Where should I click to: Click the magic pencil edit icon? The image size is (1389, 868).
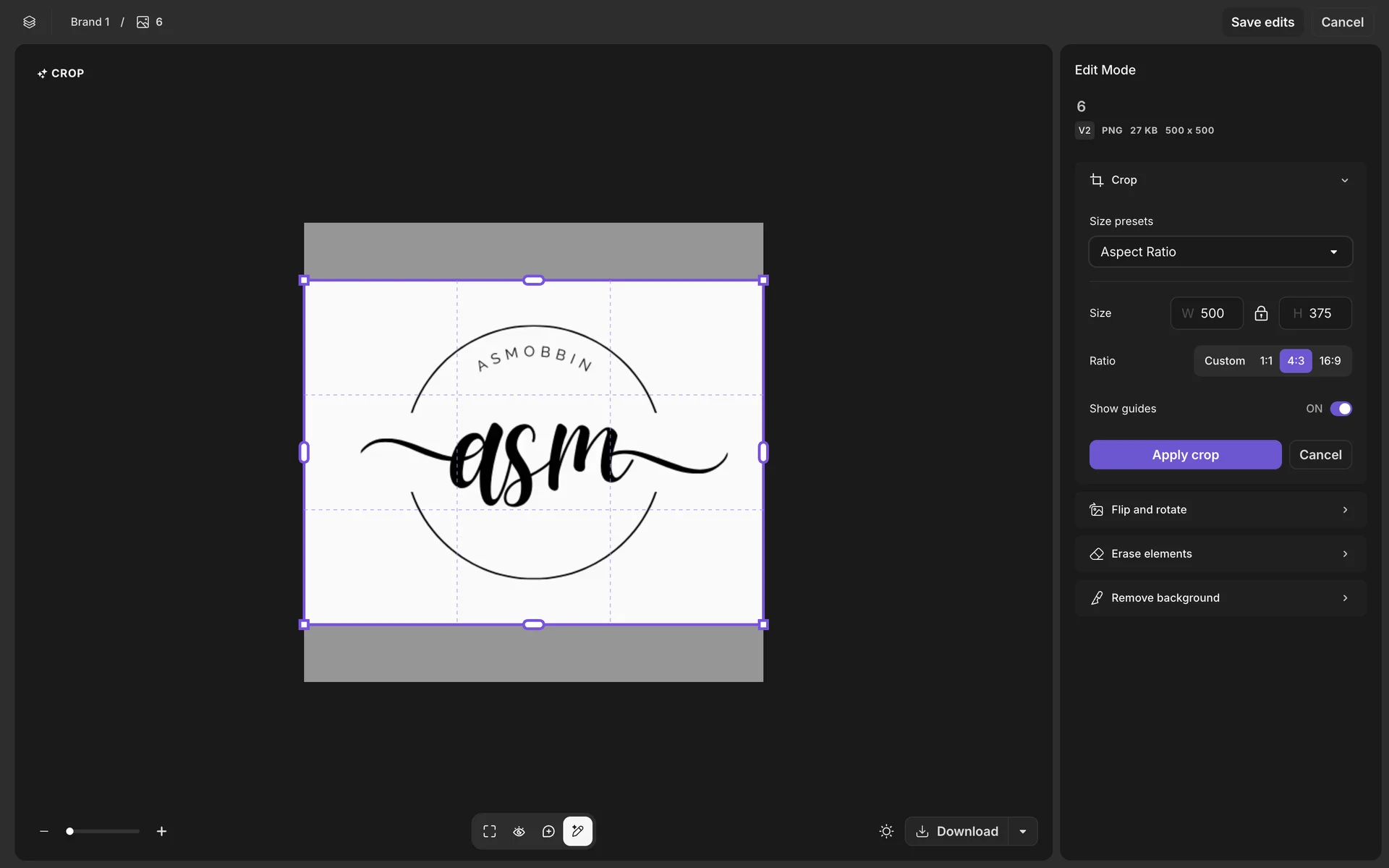(x=577, y=831)
